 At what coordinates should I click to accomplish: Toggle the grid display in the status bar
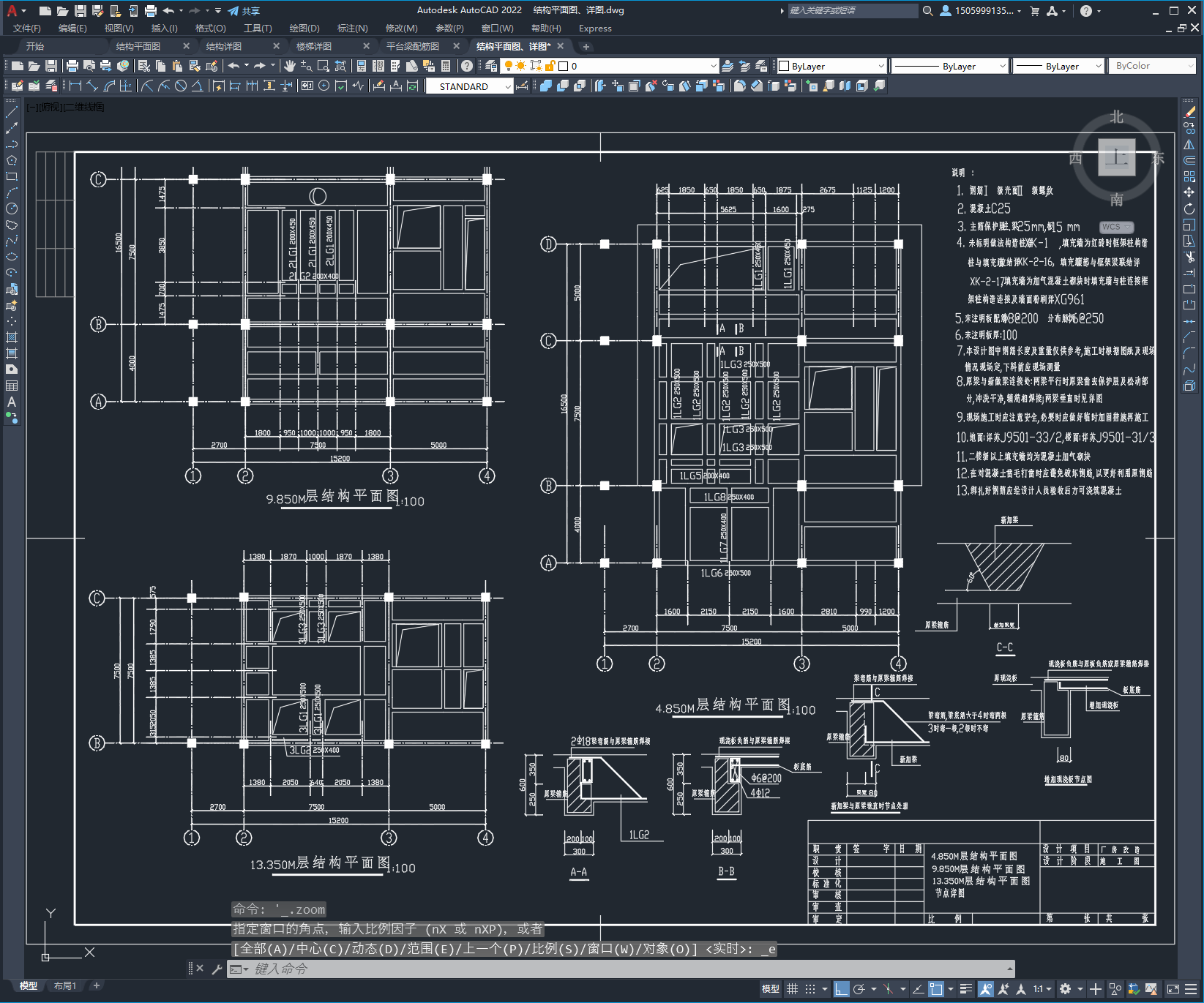(792, 989)
